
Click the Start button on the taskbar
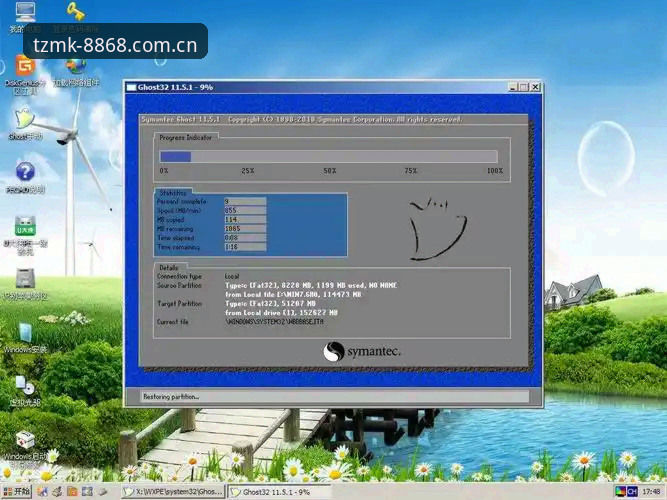tap(17, 491)
